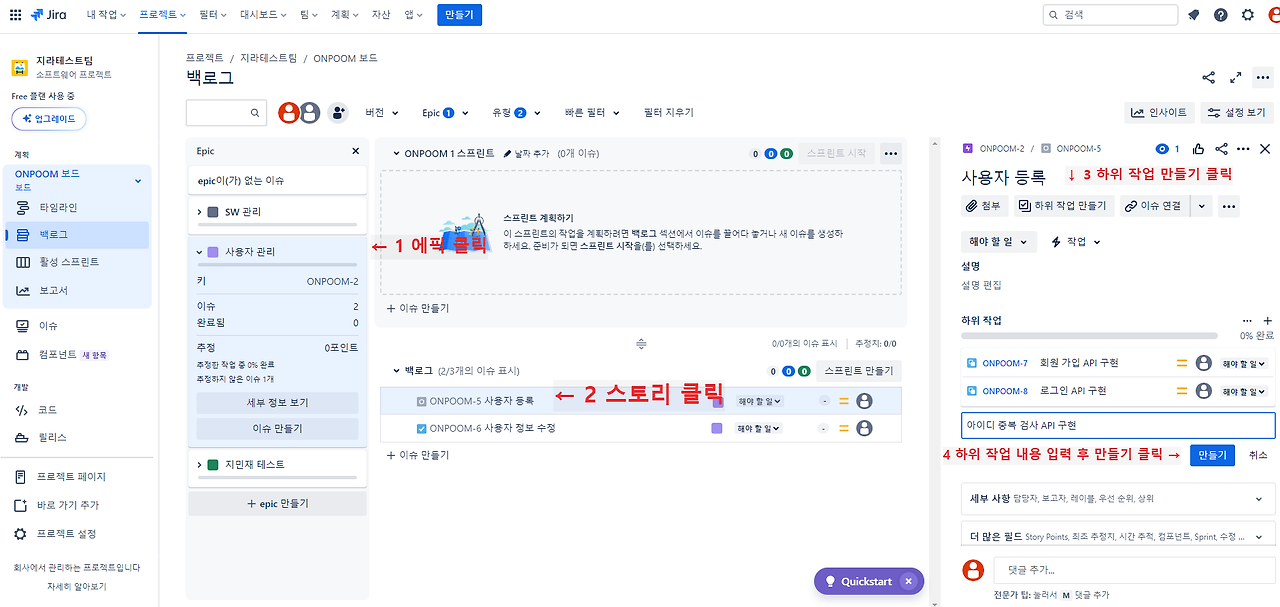The image size is (1280, 607).
Task: Open the 프로젝트 top menu
Action: [x=163, y=15]
